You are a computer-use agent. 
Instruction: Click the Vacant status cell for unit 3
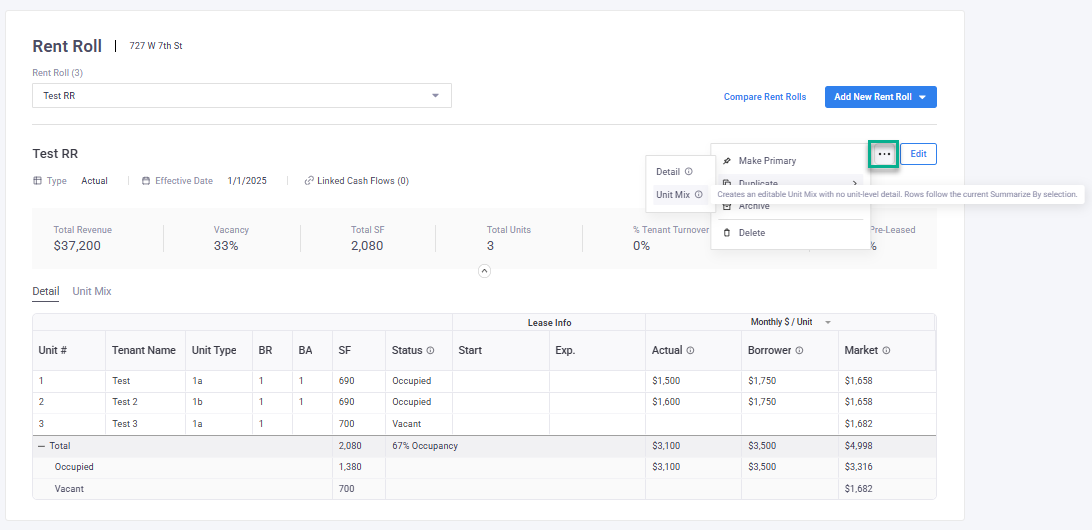[419, 423]
